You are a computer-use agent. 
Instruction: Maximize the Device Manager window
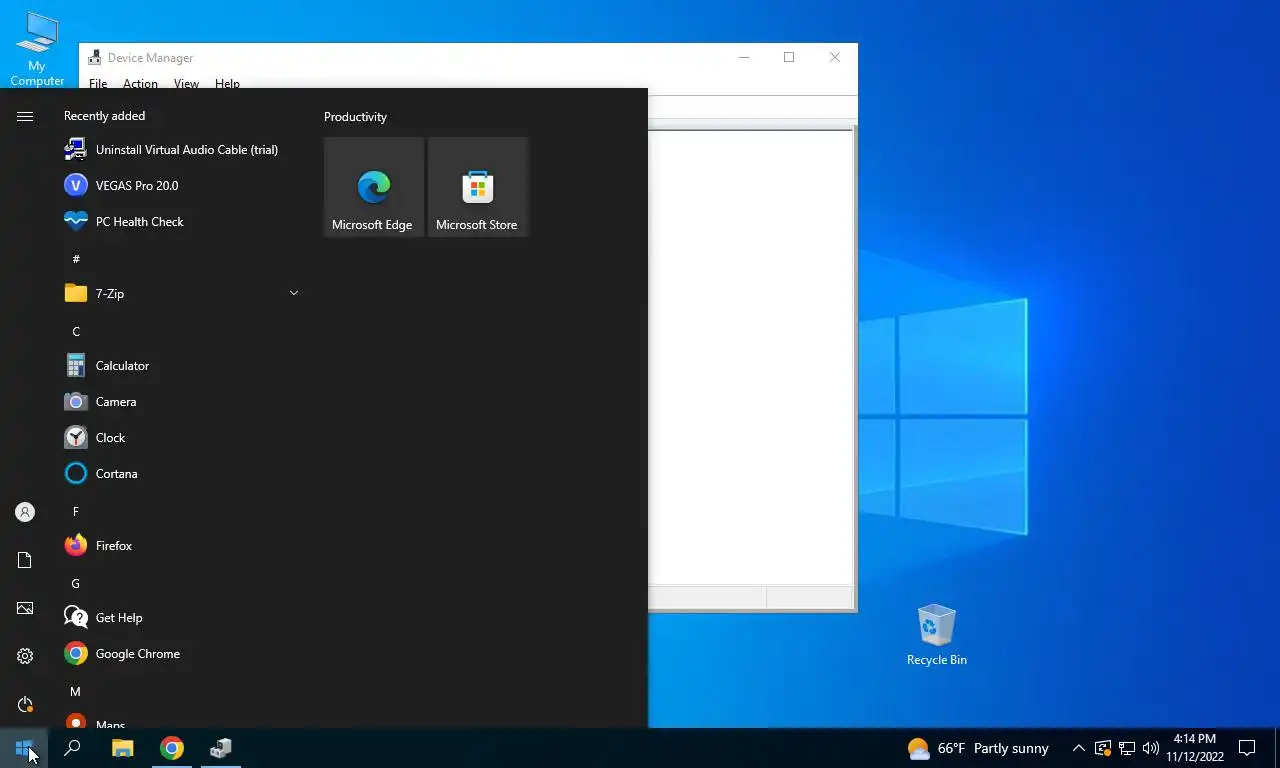[789, 57]
